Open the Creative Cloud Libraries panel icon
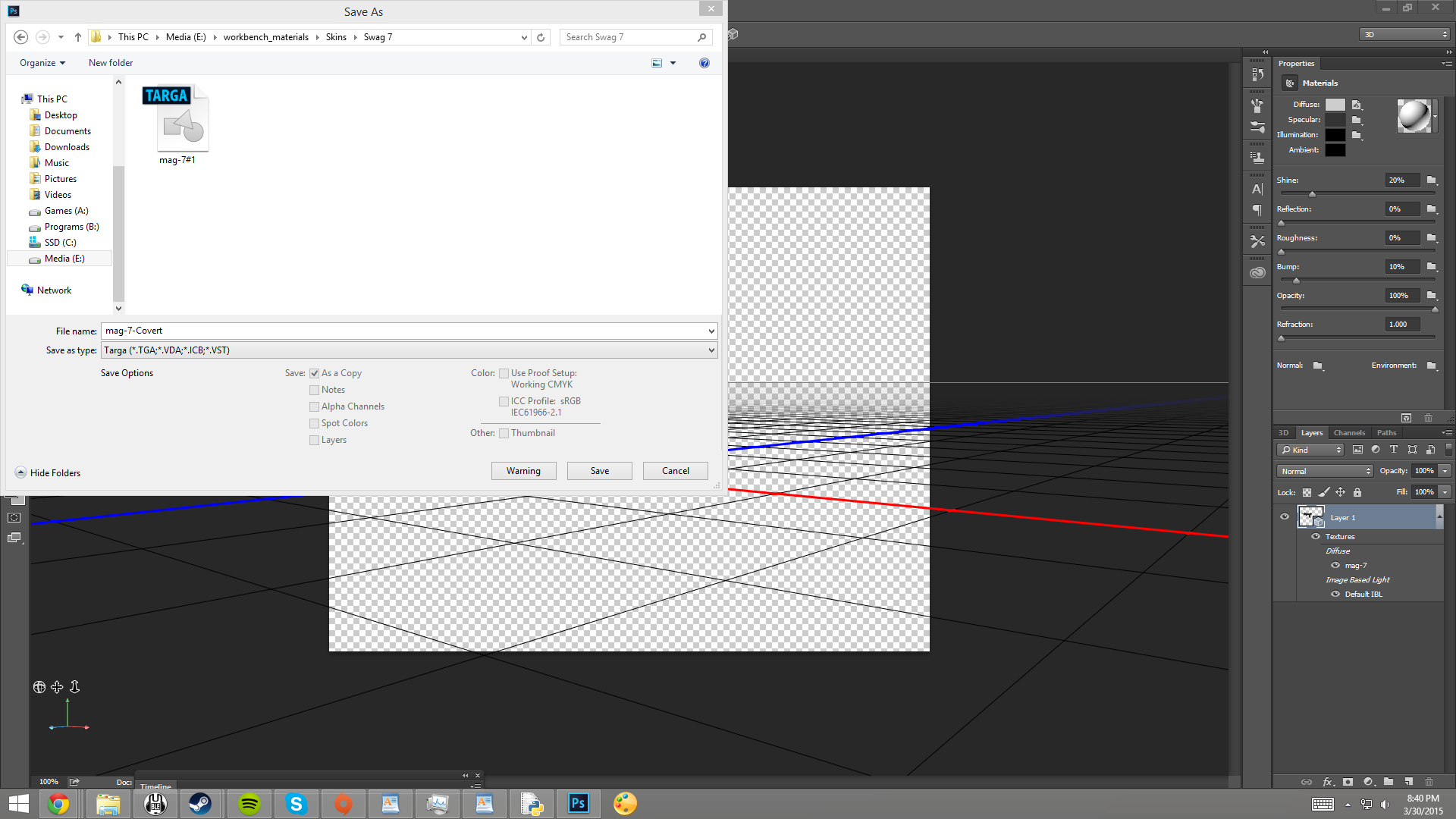Viewport: 1456px width, 819px height. pyautogui.click(x=1257, y=273)
